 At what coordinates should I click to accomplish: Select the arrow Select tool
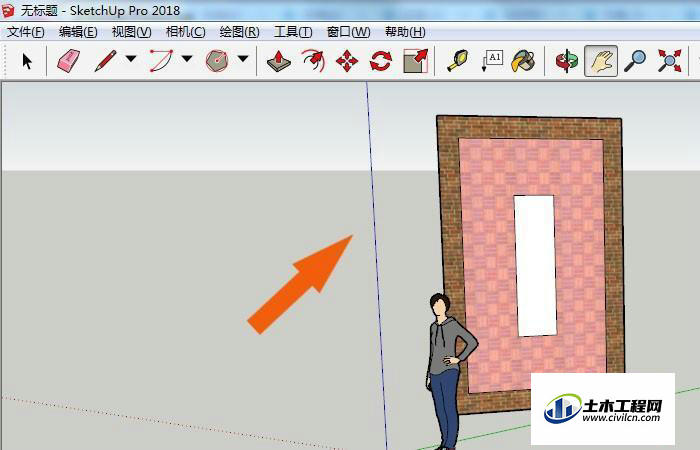(x=27, y=61)
